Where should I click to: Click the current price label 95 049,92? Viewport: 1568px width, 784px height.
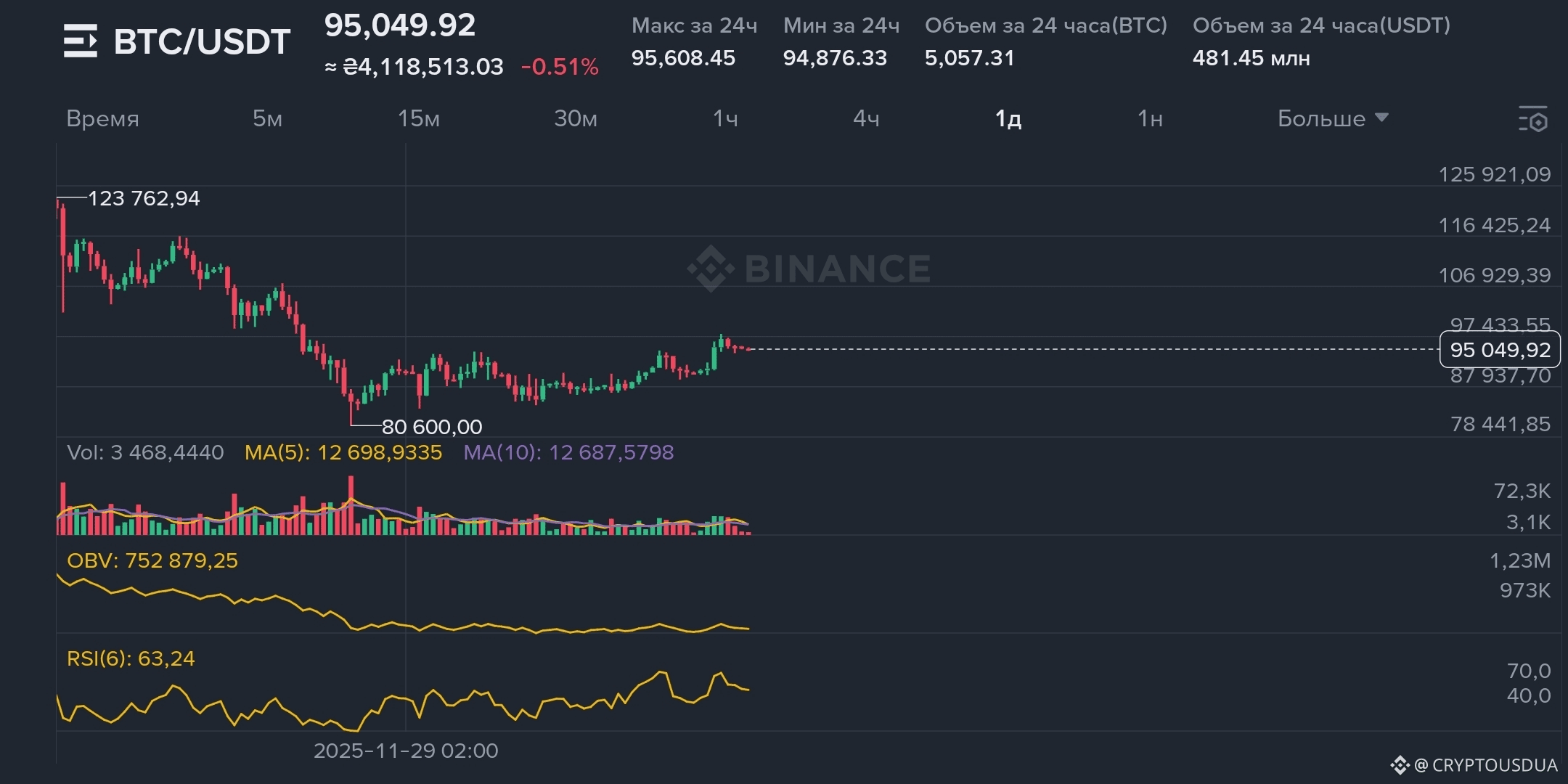click(1500, 350)
